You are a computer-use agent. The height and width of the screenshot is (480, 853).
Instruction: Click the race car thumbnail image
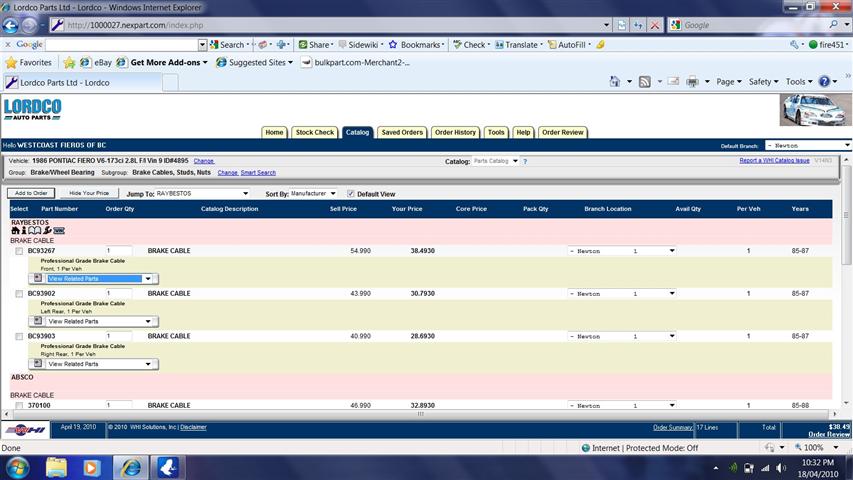click(814, 109)
